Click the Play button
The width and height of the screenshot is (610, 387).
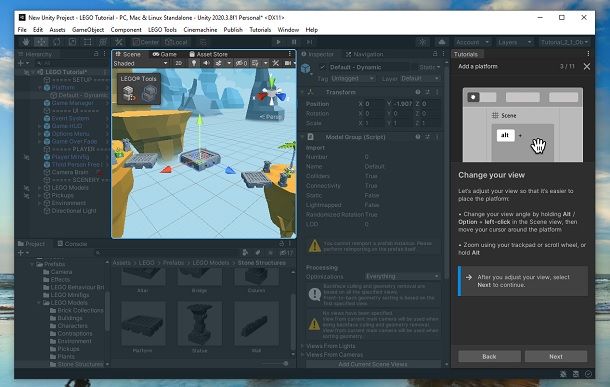279,42
